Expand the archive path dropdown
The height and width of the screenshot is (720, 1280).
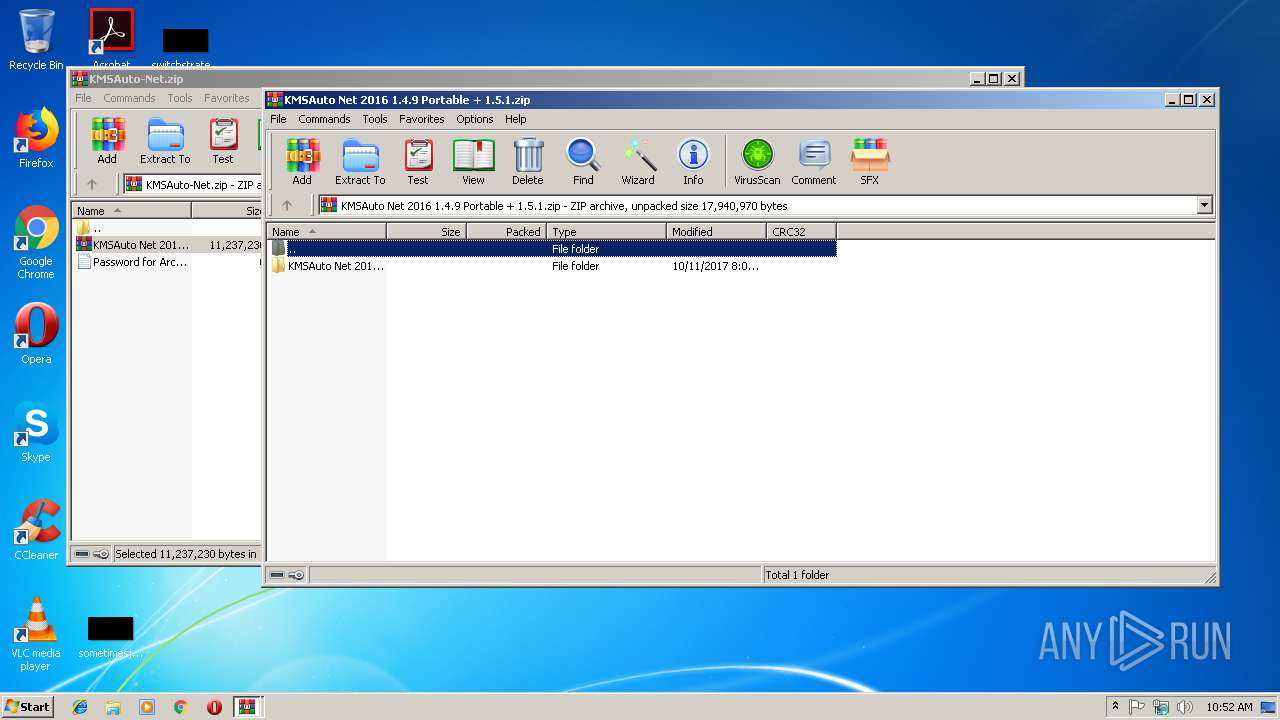tap(1204, 206)
